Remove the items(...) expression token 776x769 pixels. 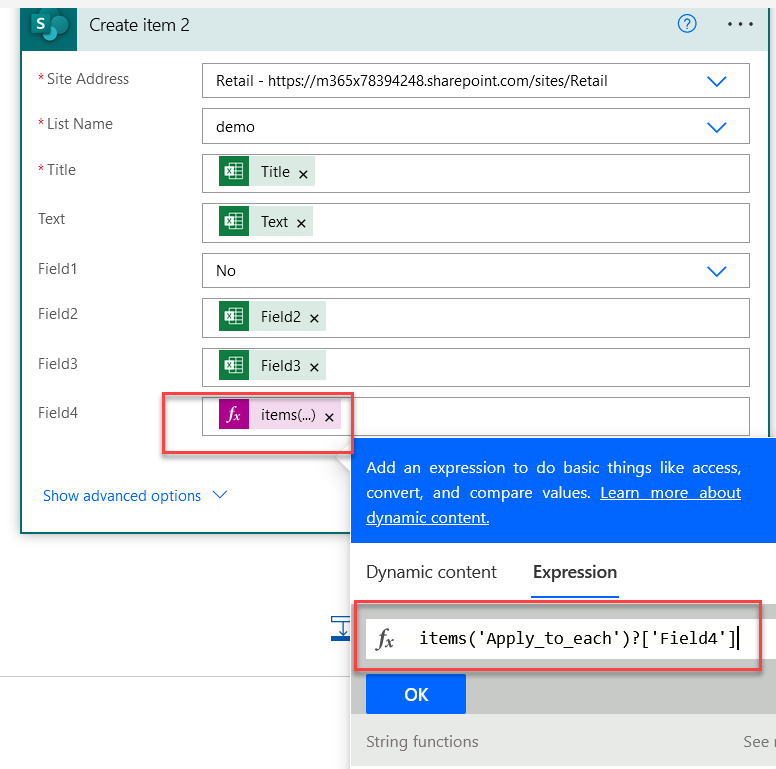coord(329,418)
